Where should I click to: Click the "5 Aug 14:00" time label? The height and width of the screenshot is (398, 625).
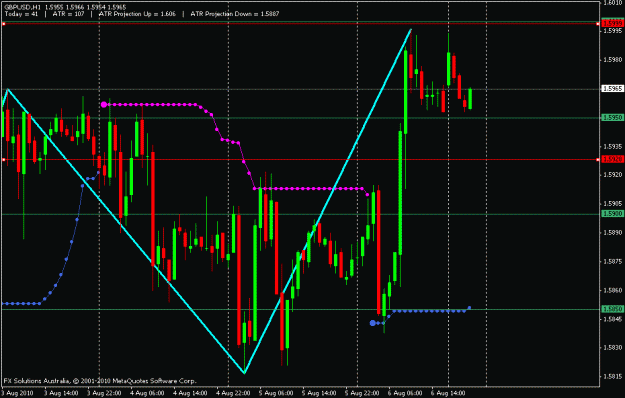(x=319, y=393)
